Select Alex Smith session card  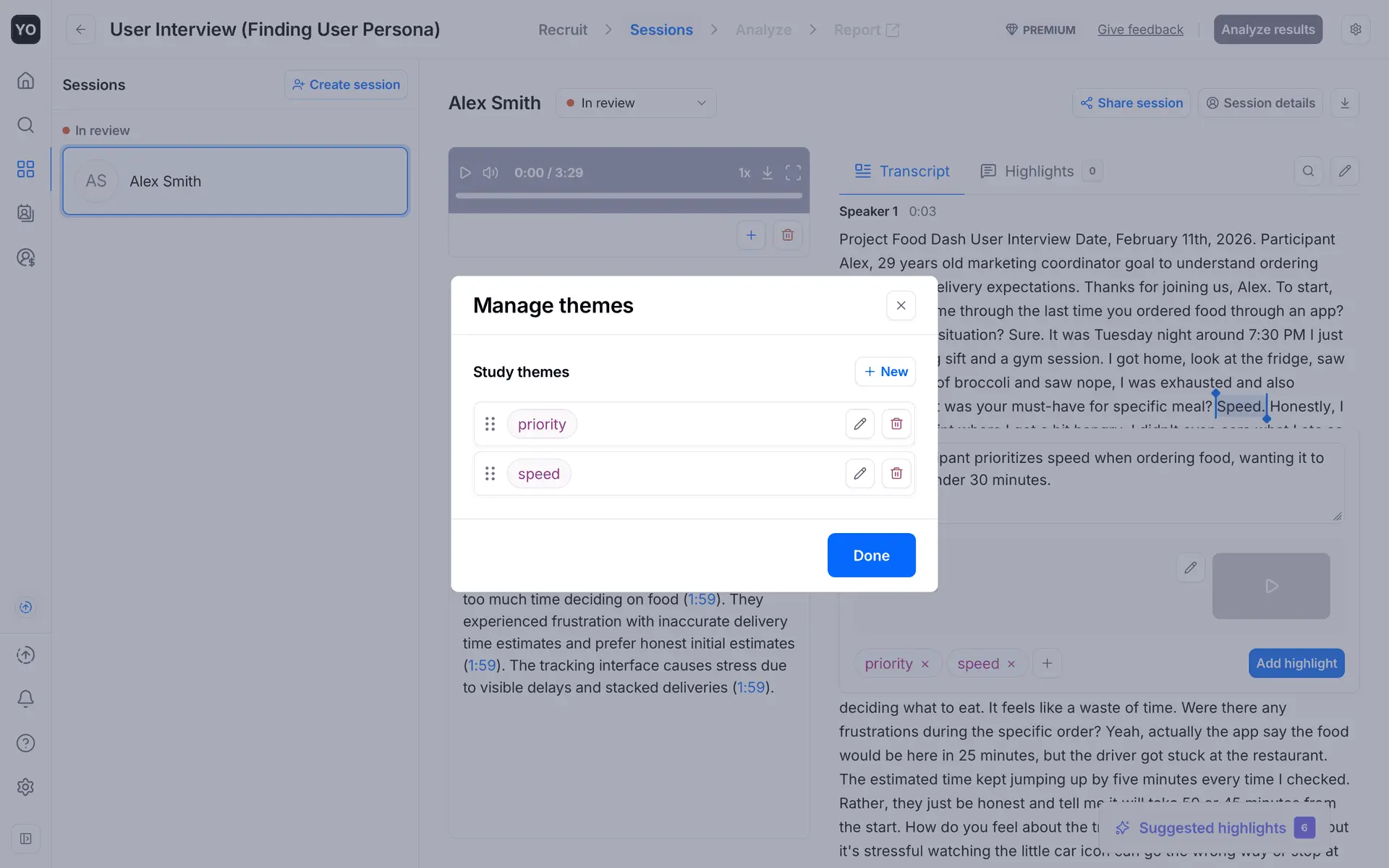[235, 181]
